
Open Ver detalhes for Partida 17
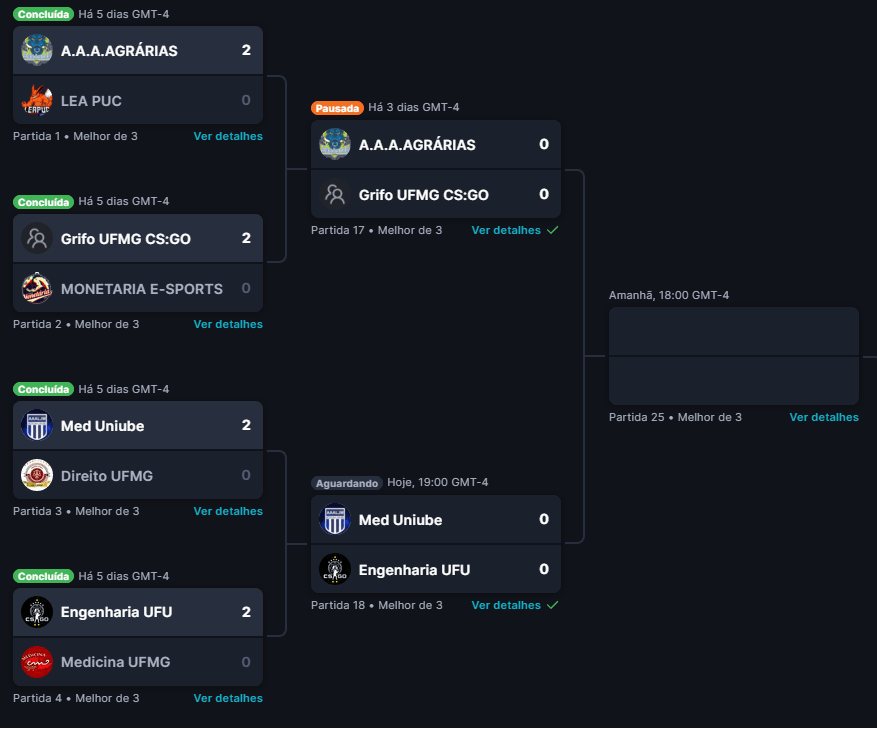pos(506,230)
